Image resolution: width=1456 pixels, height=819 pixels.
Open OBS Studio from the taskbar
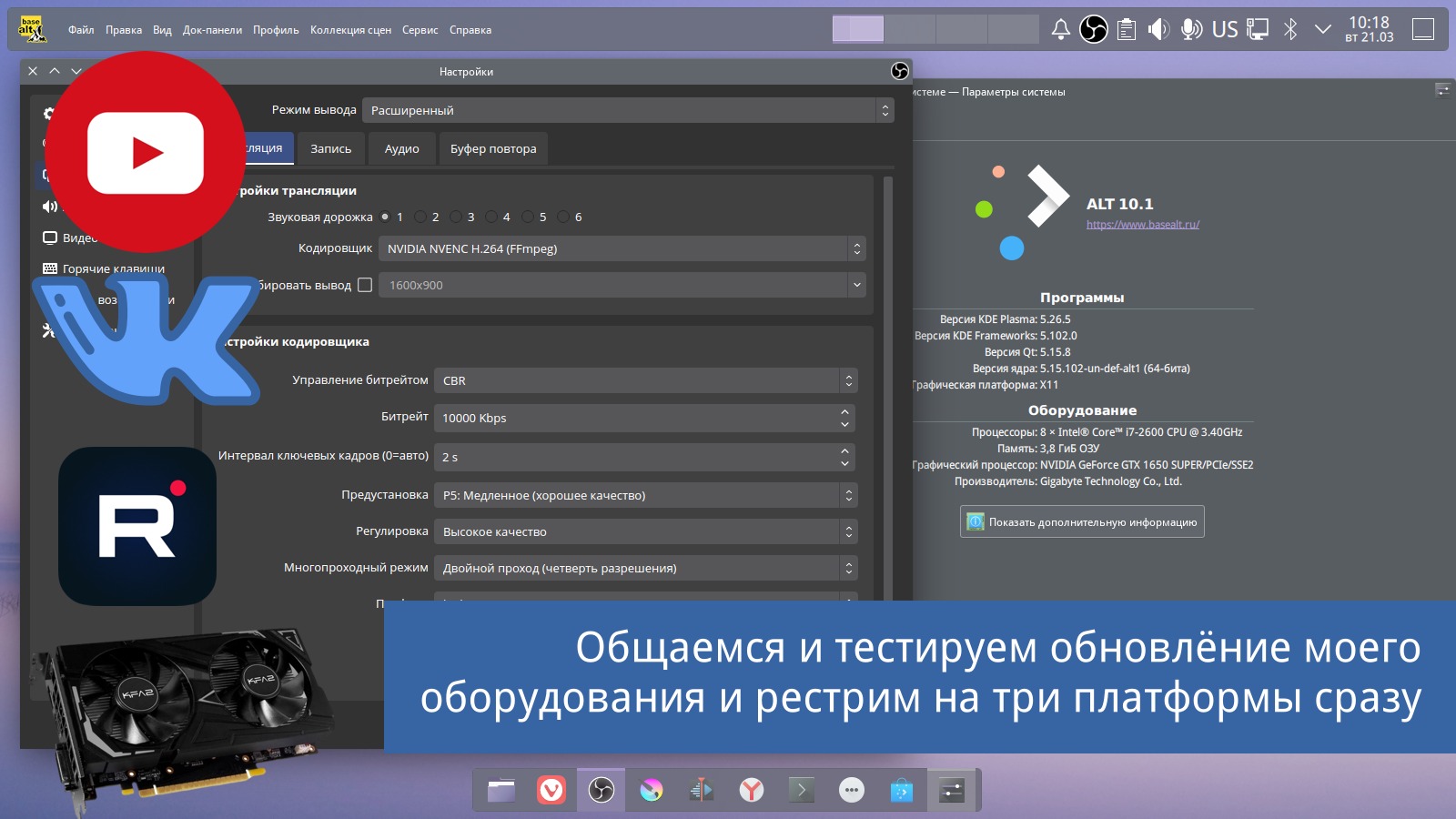(601, 790)
